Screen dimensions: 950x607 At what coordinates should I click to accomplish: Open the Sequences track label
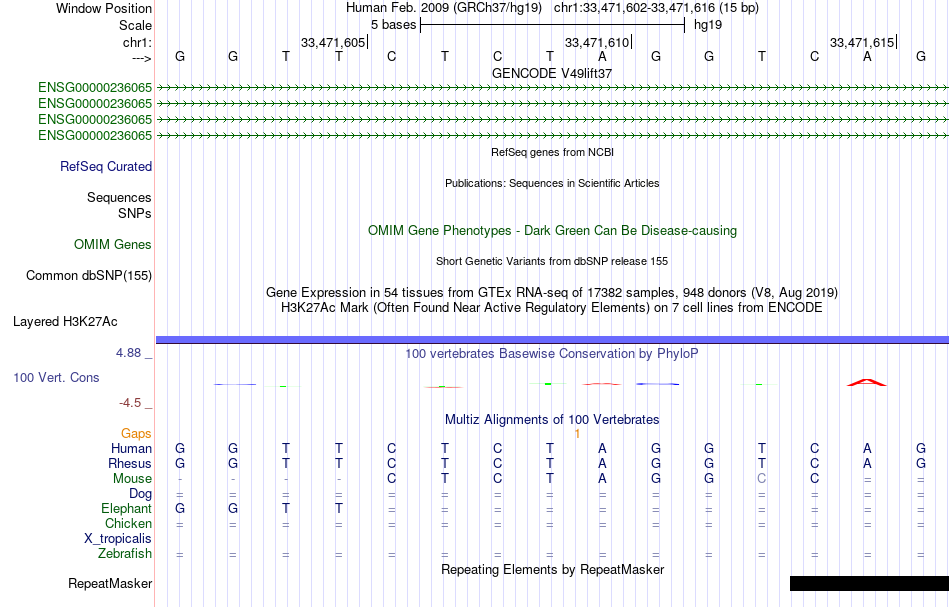click(x=119, y=197)
